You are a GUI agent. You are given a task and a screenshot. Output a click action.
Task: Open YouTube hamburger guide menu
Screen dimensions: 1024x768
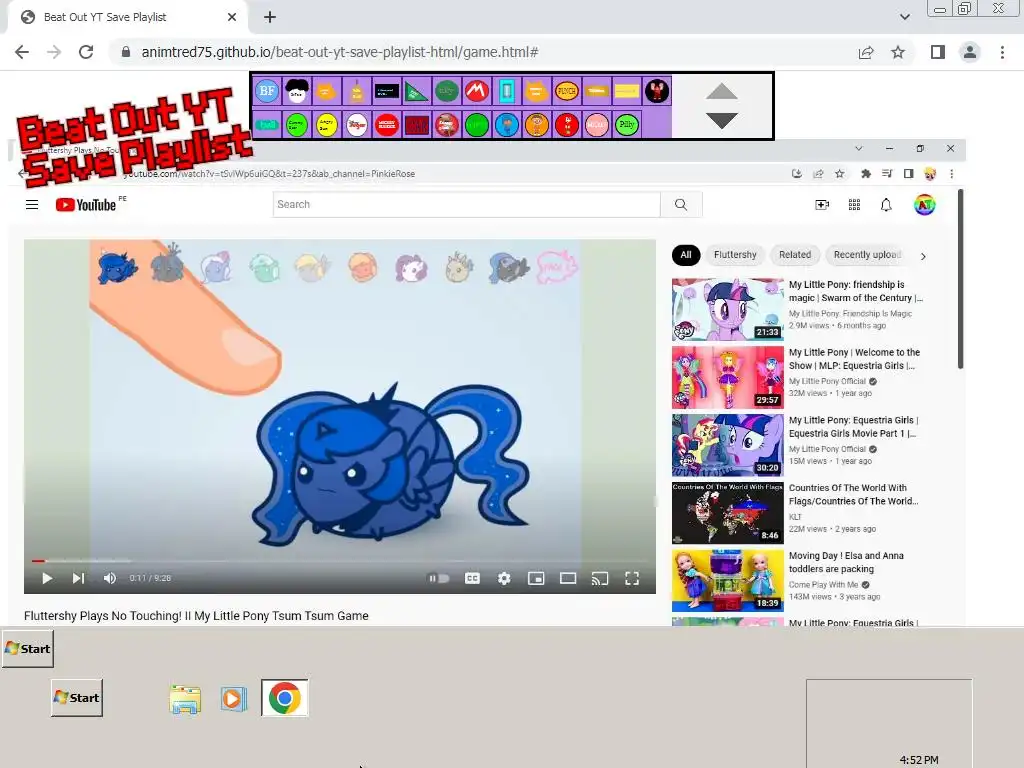[32, 204]
